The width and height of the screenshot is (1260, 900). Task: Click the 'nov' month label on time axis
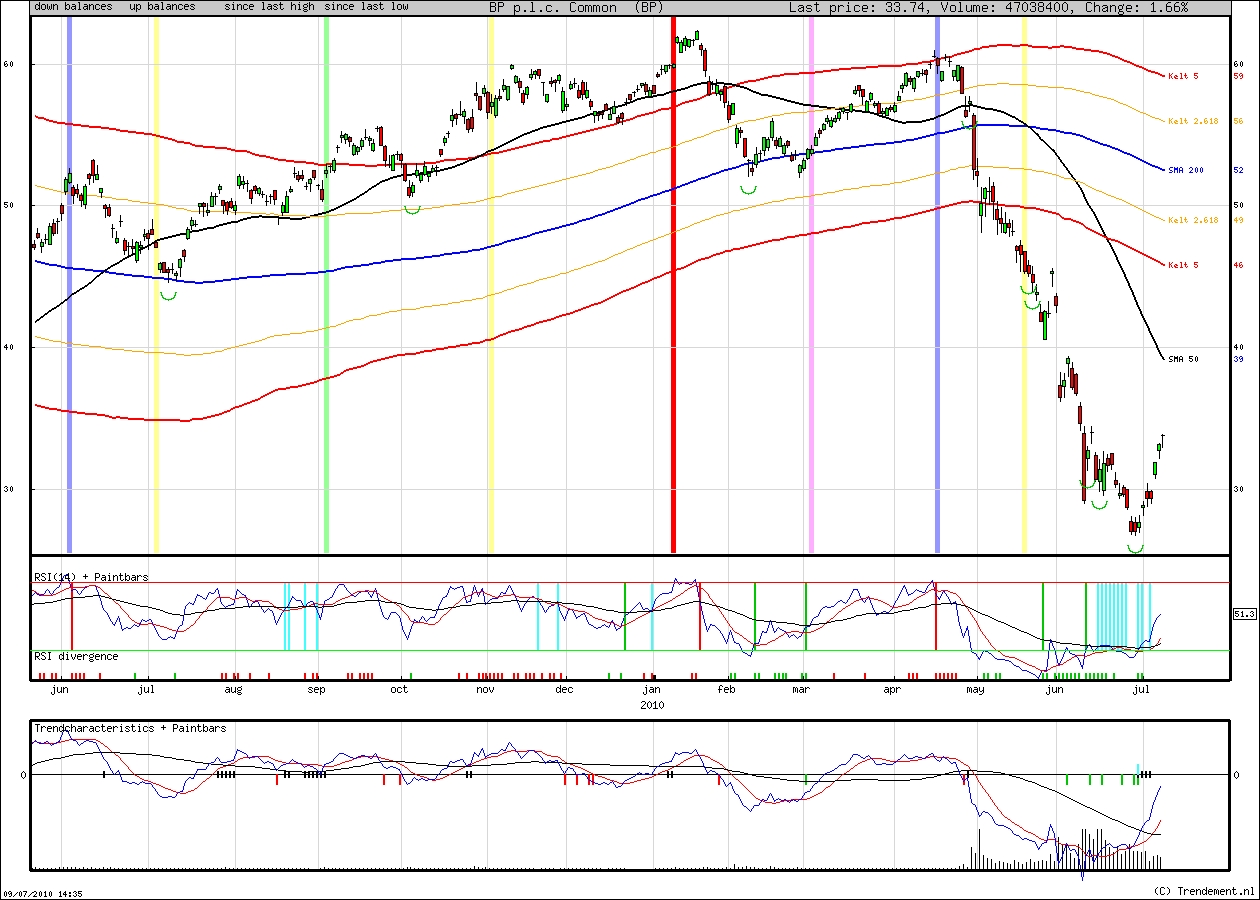[484, 690]
